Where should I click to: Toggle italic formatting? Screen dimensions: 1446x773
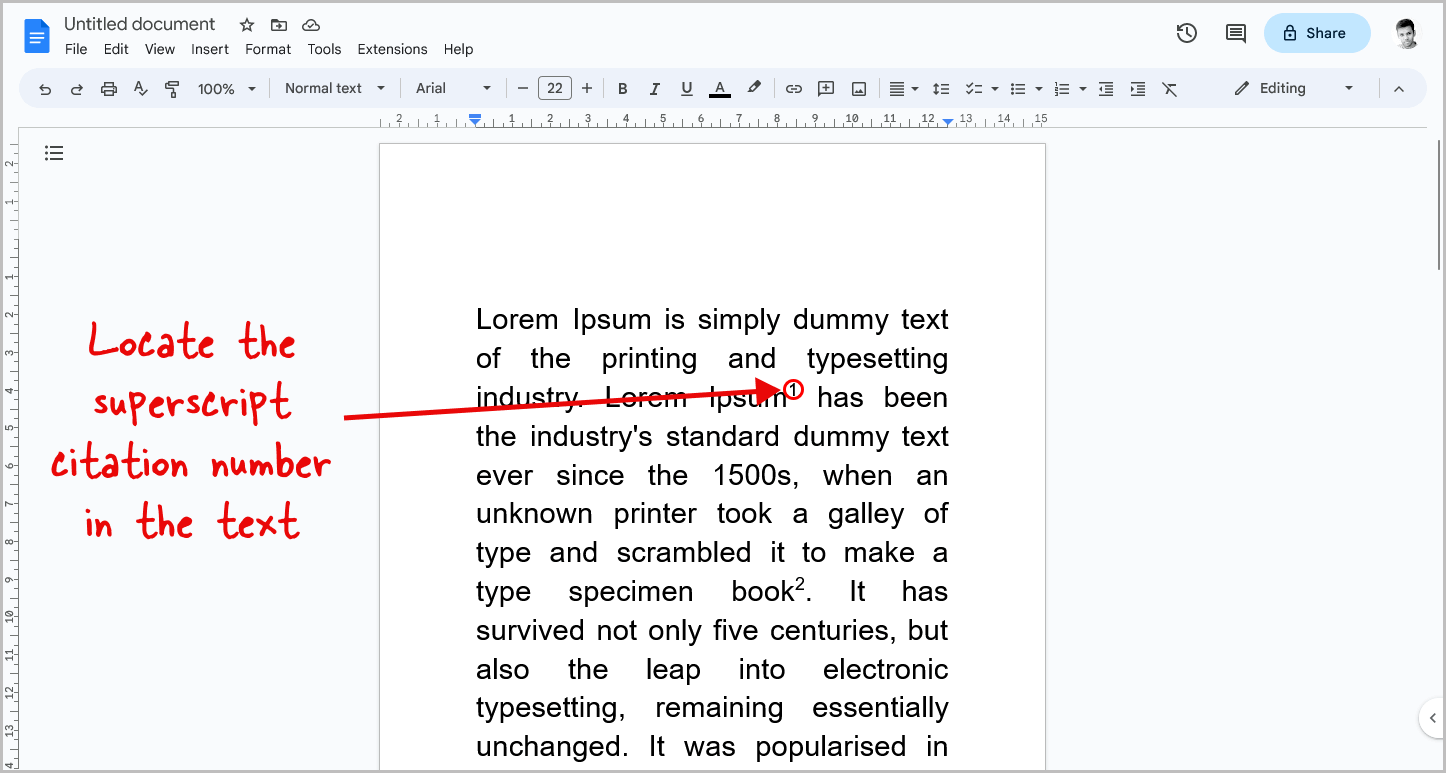[x=654, y=88]
